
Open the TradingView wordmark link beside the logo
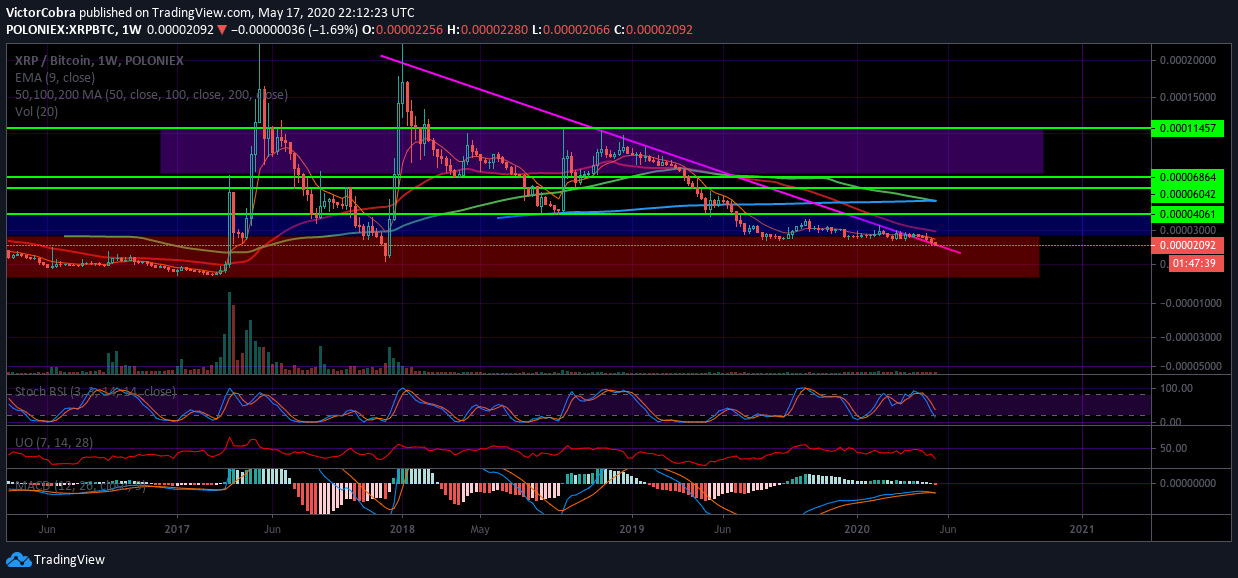[69, 559]
